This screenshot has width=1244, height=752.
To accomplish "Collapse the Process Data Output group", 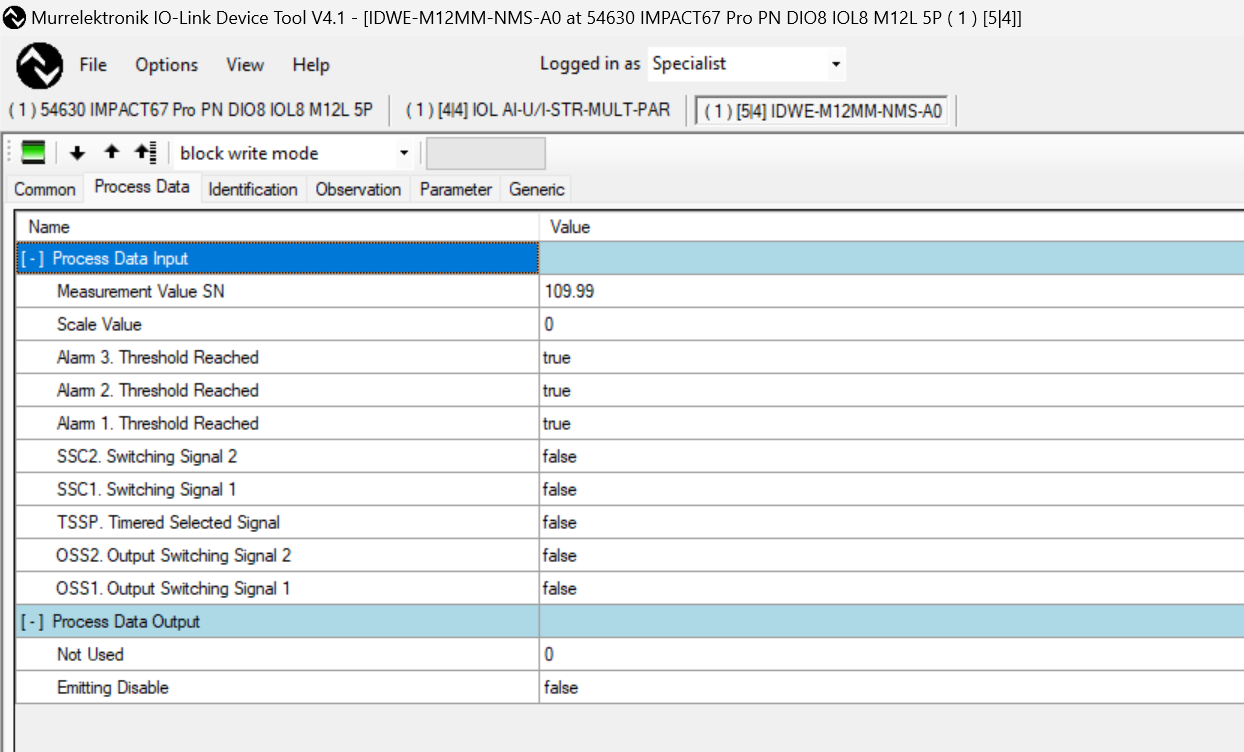I will click(x=33, y=622).
